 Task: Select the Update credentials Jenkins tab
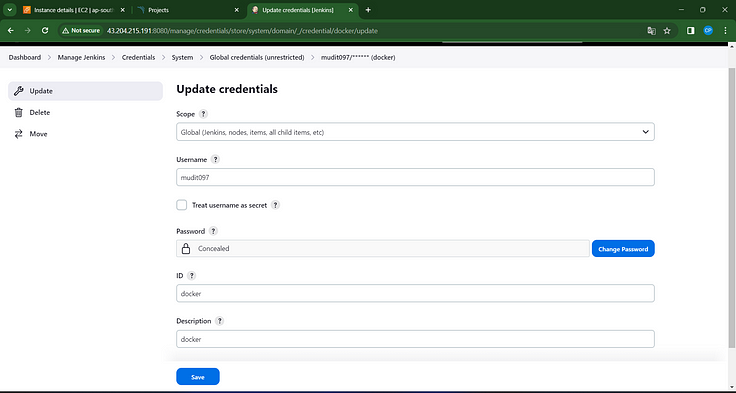(302, 10)
